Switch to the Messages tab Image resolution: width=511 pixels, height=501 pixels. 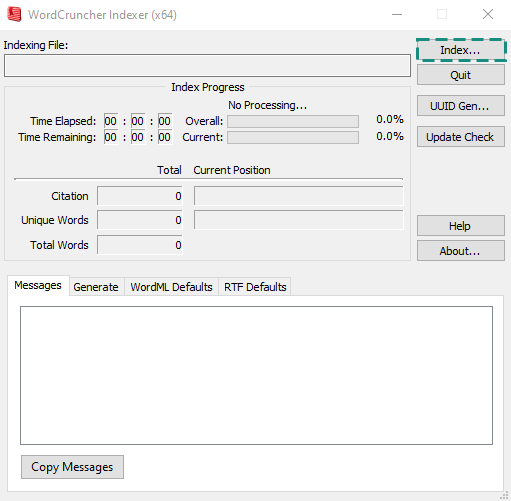38,285
